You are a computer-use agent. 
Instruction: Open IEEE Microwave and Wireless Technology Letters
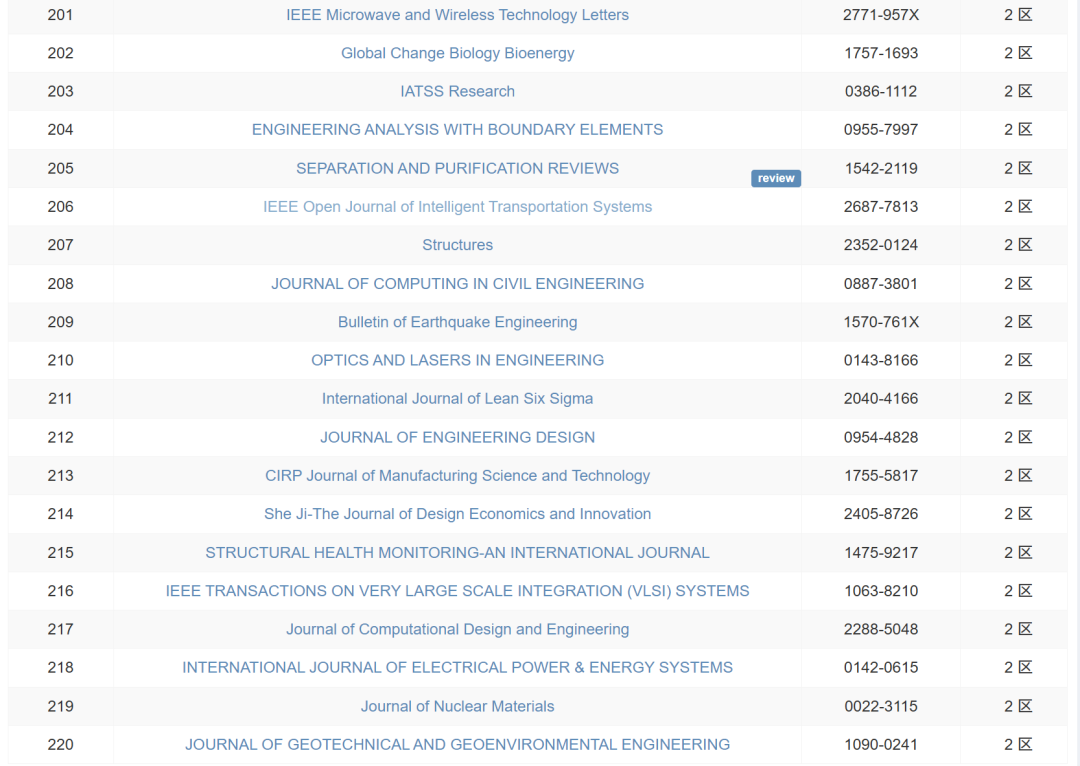457,14
